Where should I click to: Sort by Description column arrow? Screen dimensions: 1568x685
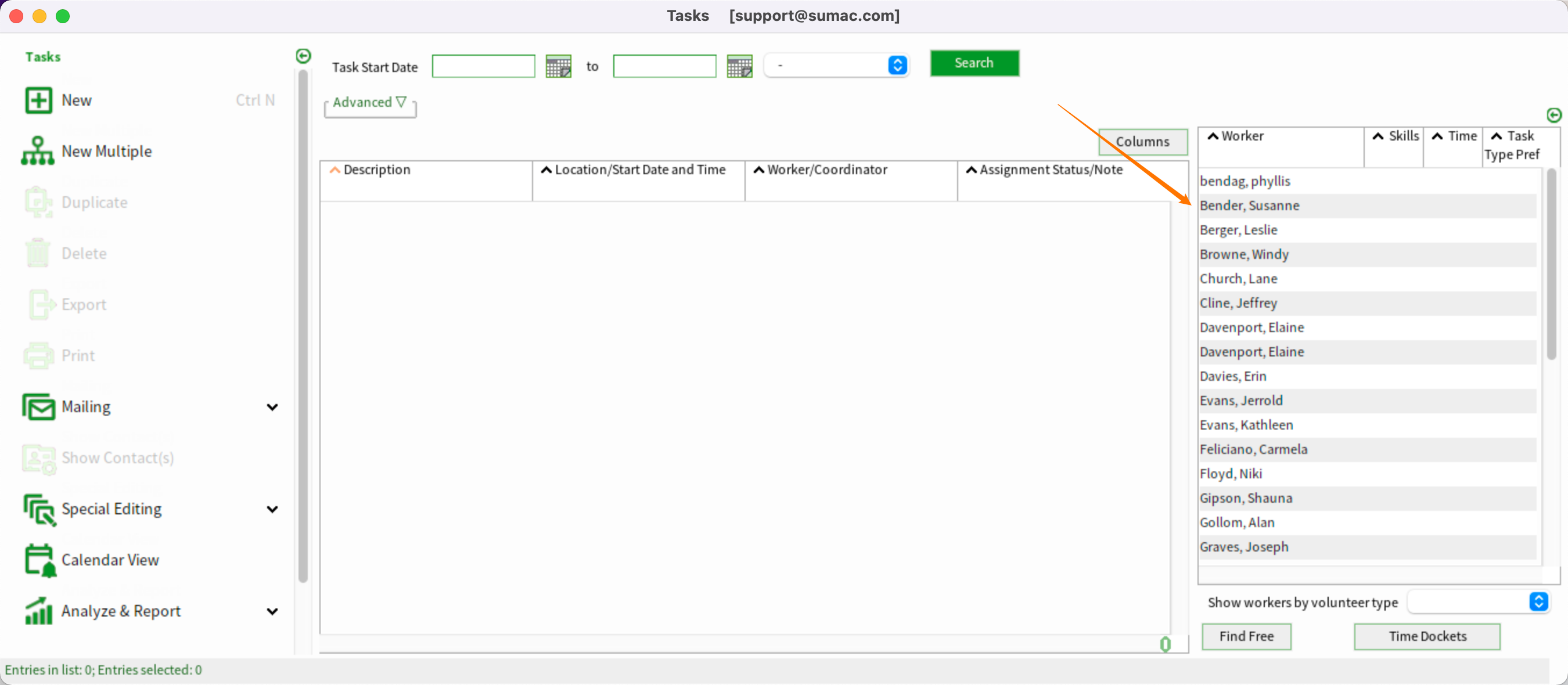[334, 170]
